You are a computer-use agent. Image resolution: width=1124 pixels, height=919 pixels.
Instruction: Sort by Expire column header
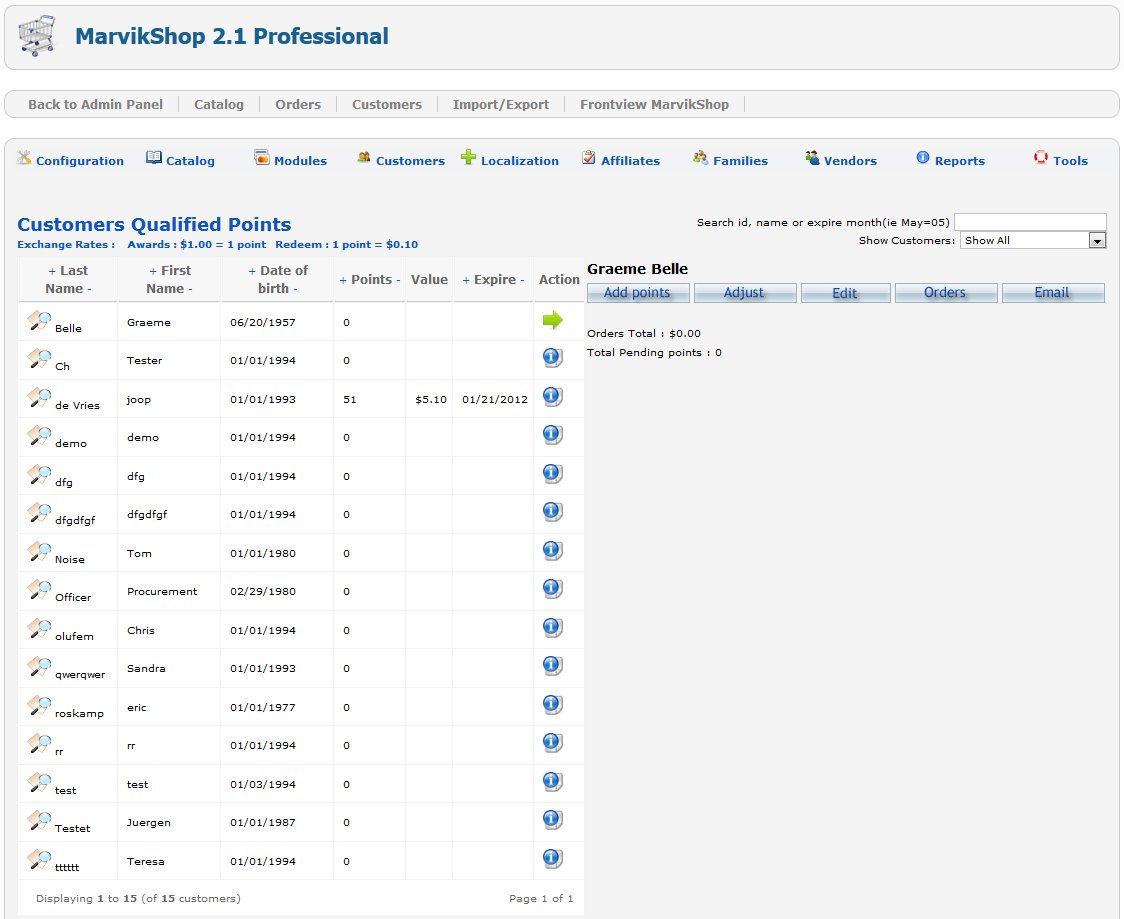point(493,280)
